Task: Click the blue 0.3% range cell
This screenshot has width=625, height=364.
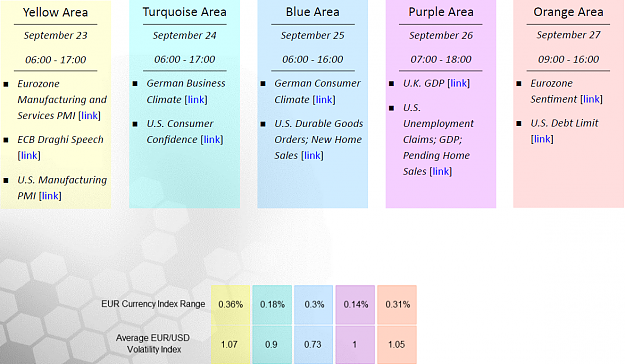Action: tap(314, 305)
